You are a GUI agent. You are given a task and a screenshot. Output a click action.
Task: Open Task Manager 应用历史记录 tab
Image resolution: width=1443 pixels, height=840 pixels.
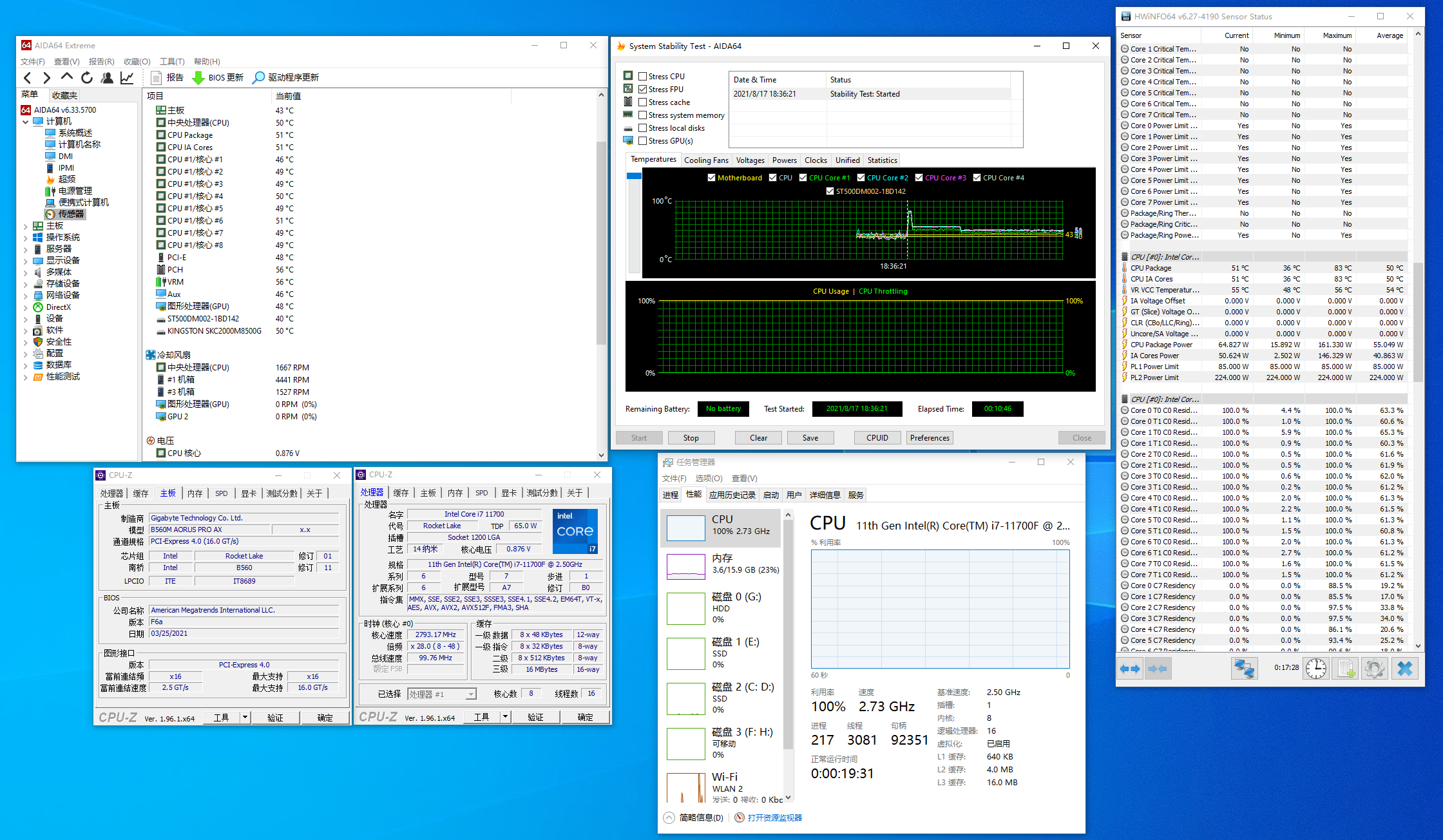[732, 495]
